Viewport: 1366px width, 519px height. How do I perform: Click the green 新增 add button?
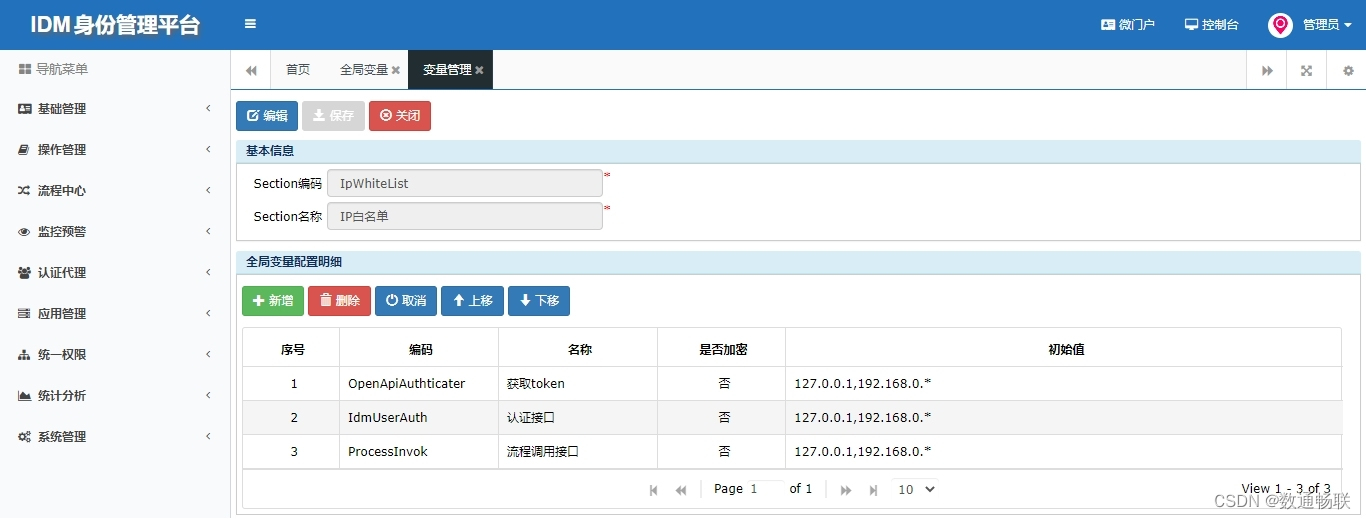point(273,301)
